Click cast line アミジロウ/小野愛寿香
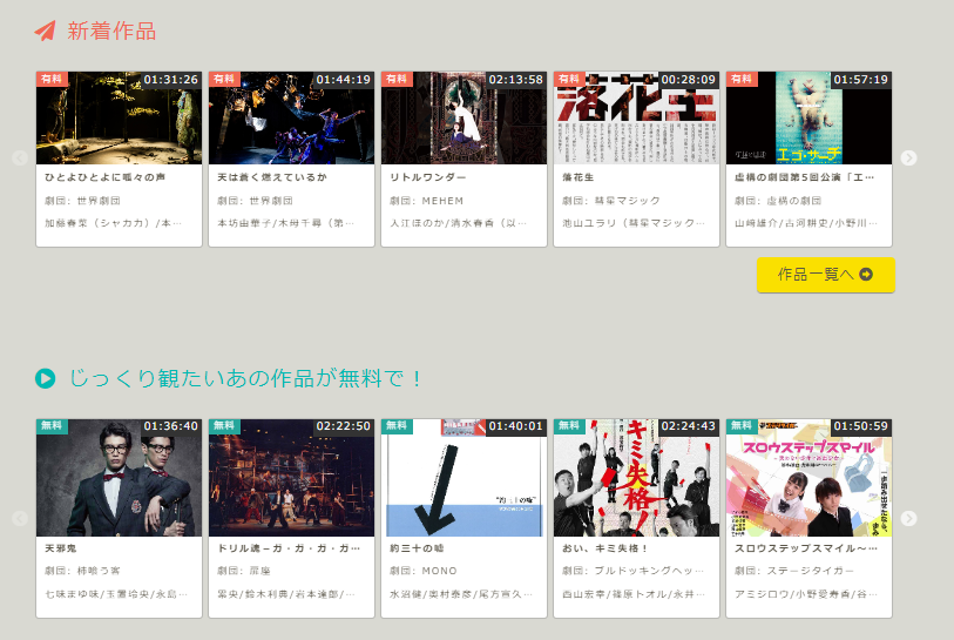The image size is (954, 640). point(806,594)
